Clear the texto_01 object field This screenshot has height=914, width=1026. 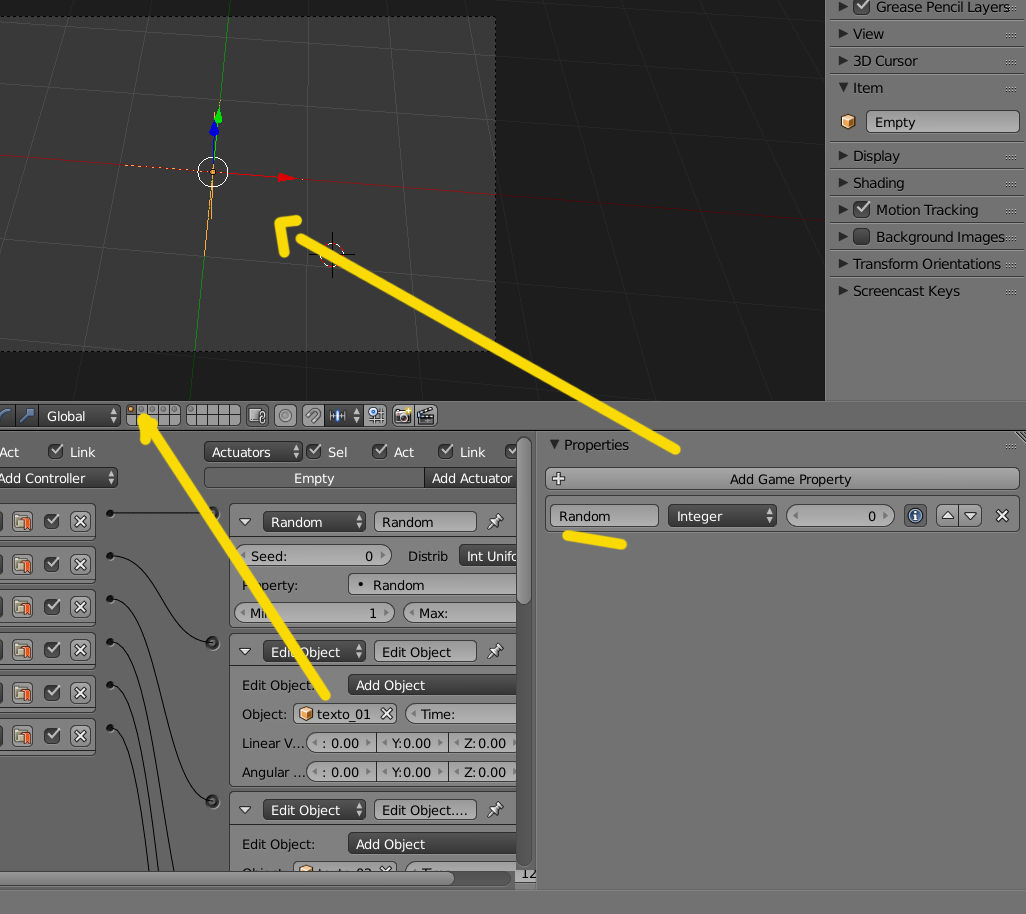387,713
